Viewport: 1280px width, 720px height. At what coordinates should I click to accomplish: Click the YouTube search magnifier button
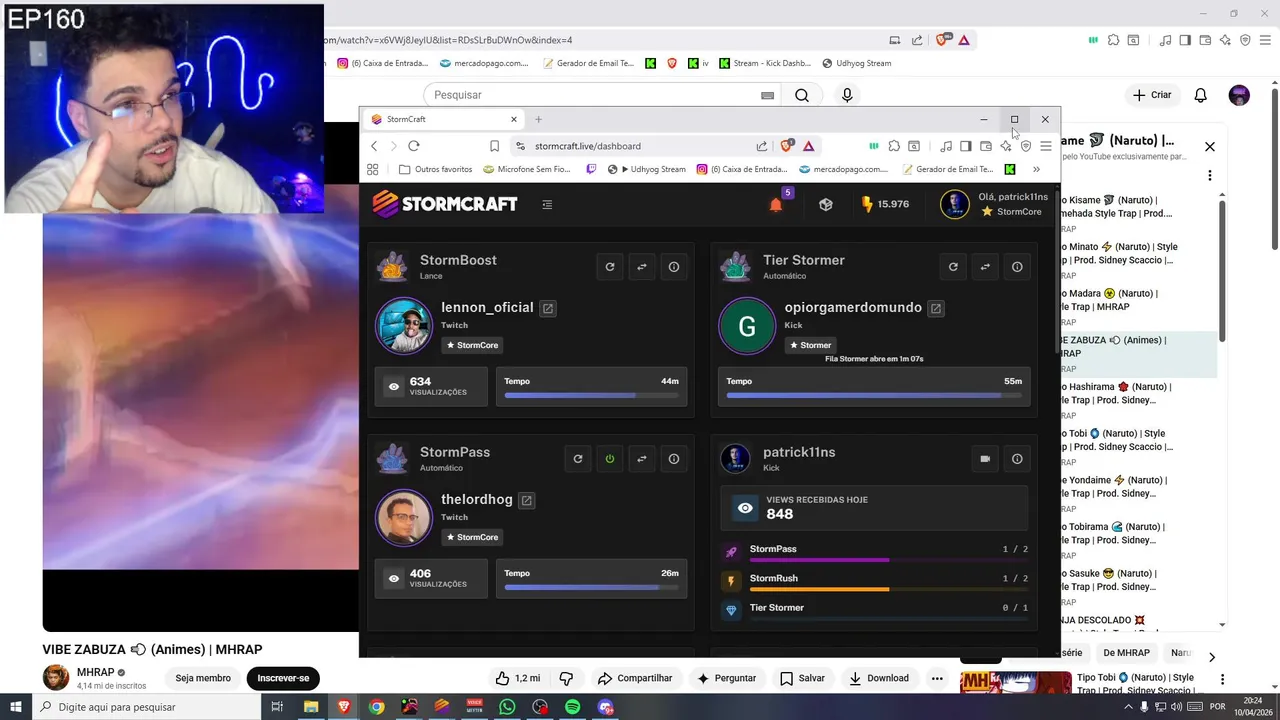click(802, 95)
